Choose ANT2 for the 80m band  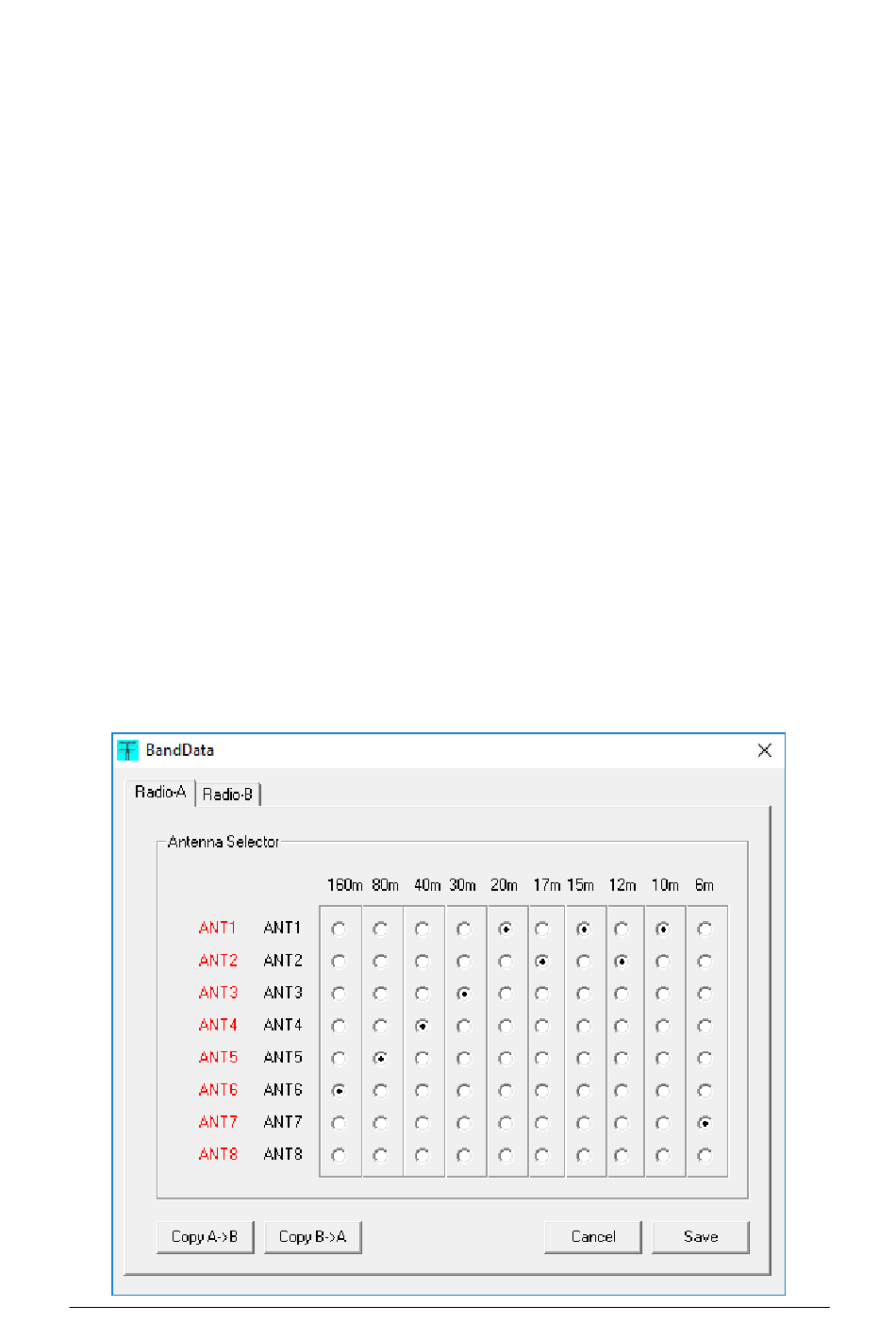click(x=380, y=962)
